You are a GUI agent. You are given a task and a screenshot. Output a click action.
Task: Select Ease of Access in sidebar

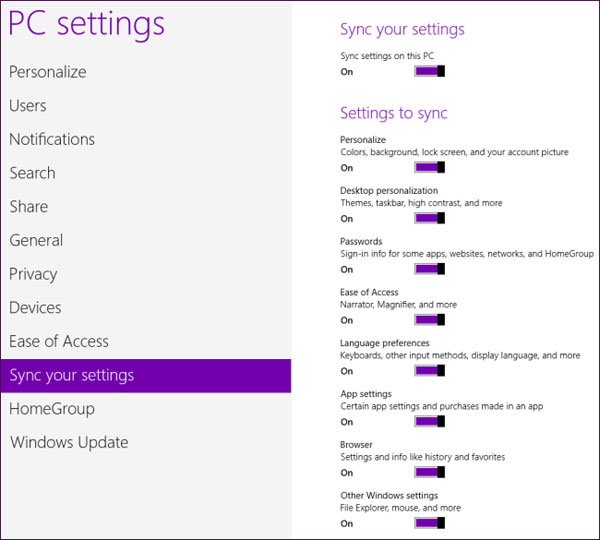coord(59,342)
